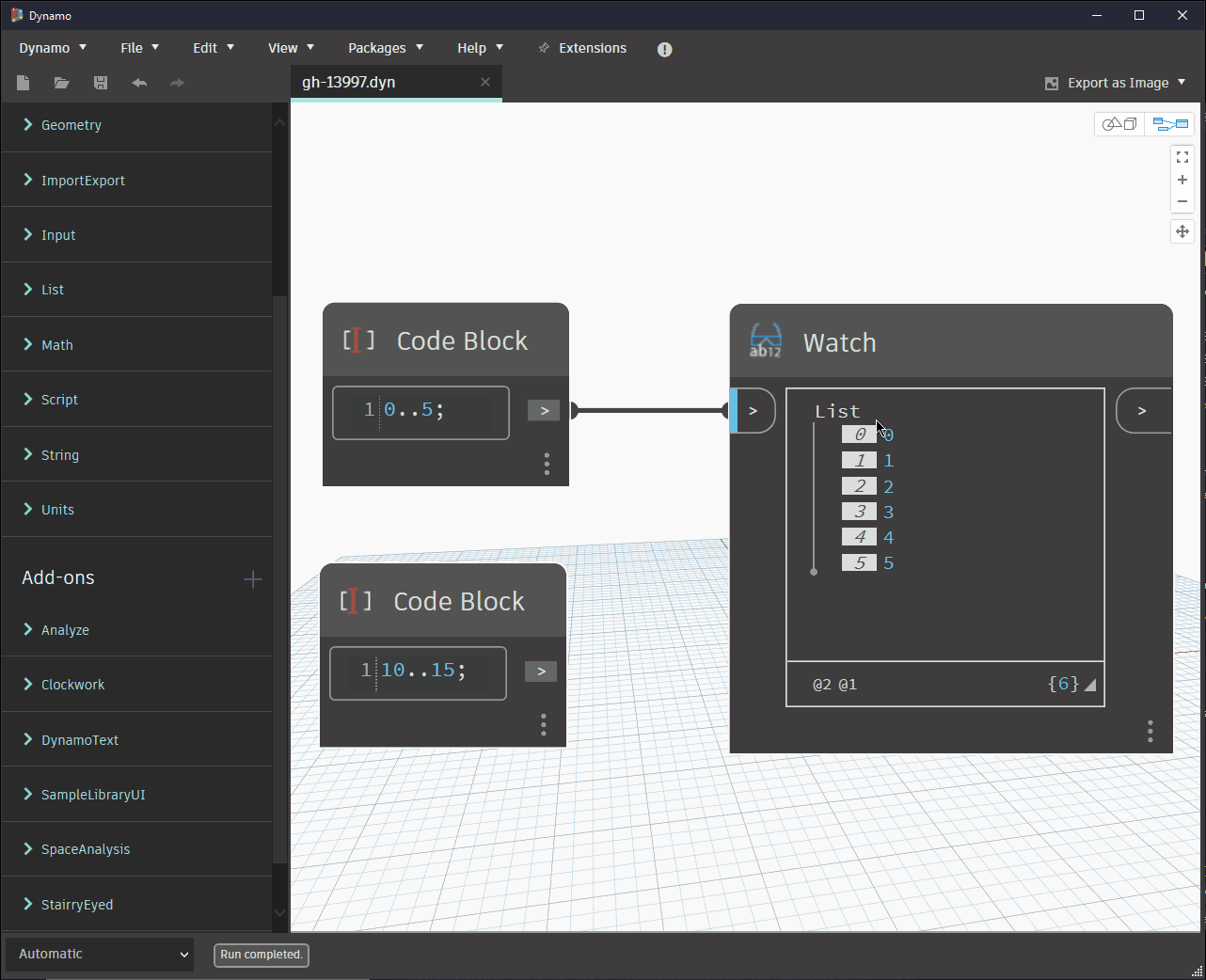This screenshot has width=1206, height=980.
Task: Toggle graph view with the blue nodes icon
Action: coord(1170,123)
